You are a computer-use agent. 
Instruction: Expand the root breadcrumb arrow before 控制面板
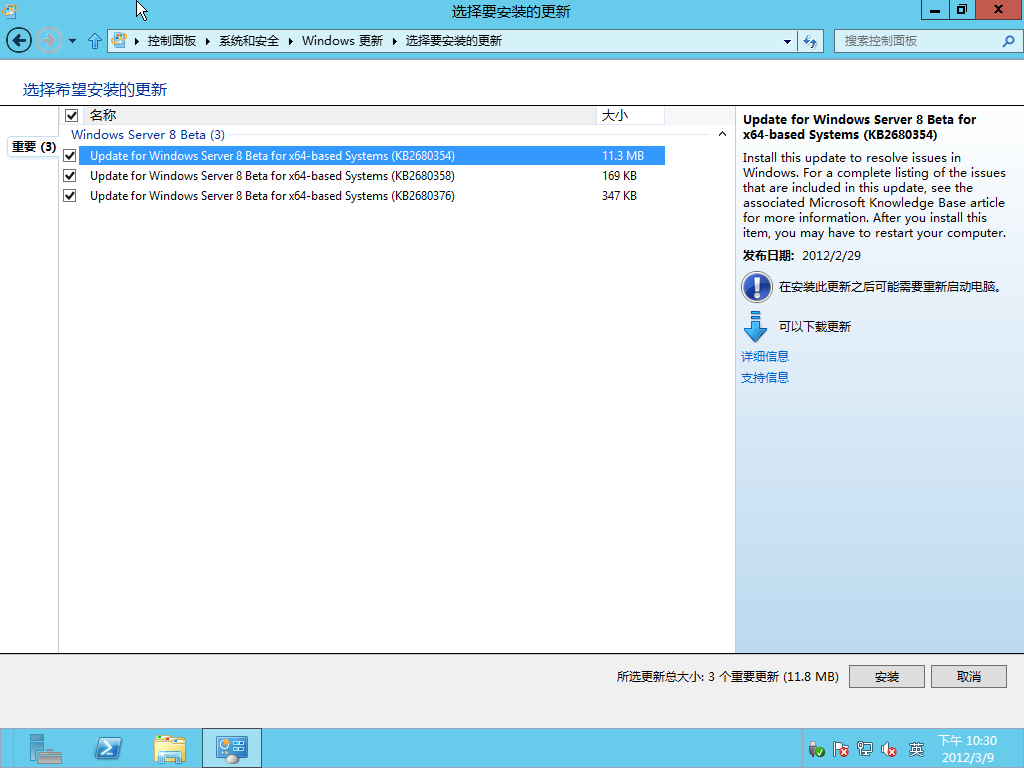pyautogui.click(x=137, y=41)
